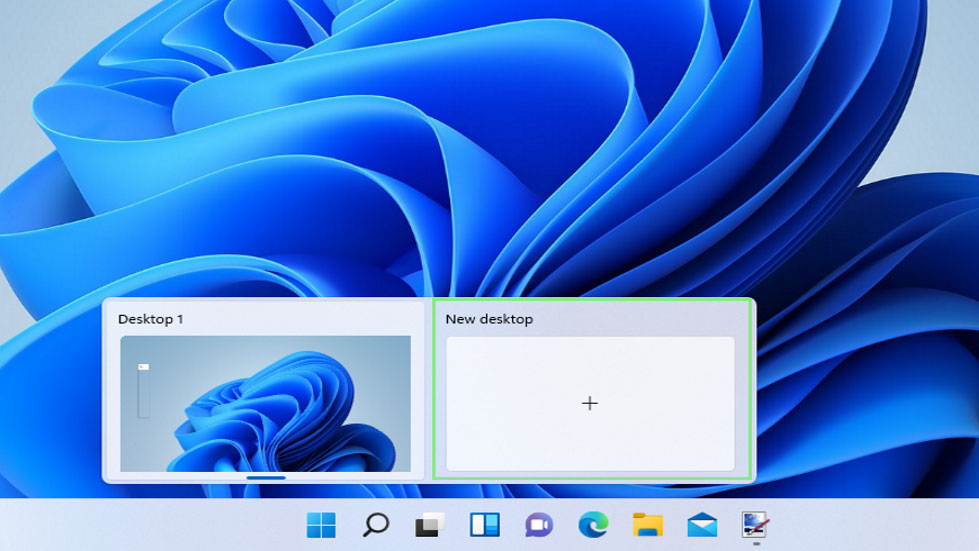Launch Teams Chat from taskbar
This screenshot has width=979, height=551.
point(539,525)
